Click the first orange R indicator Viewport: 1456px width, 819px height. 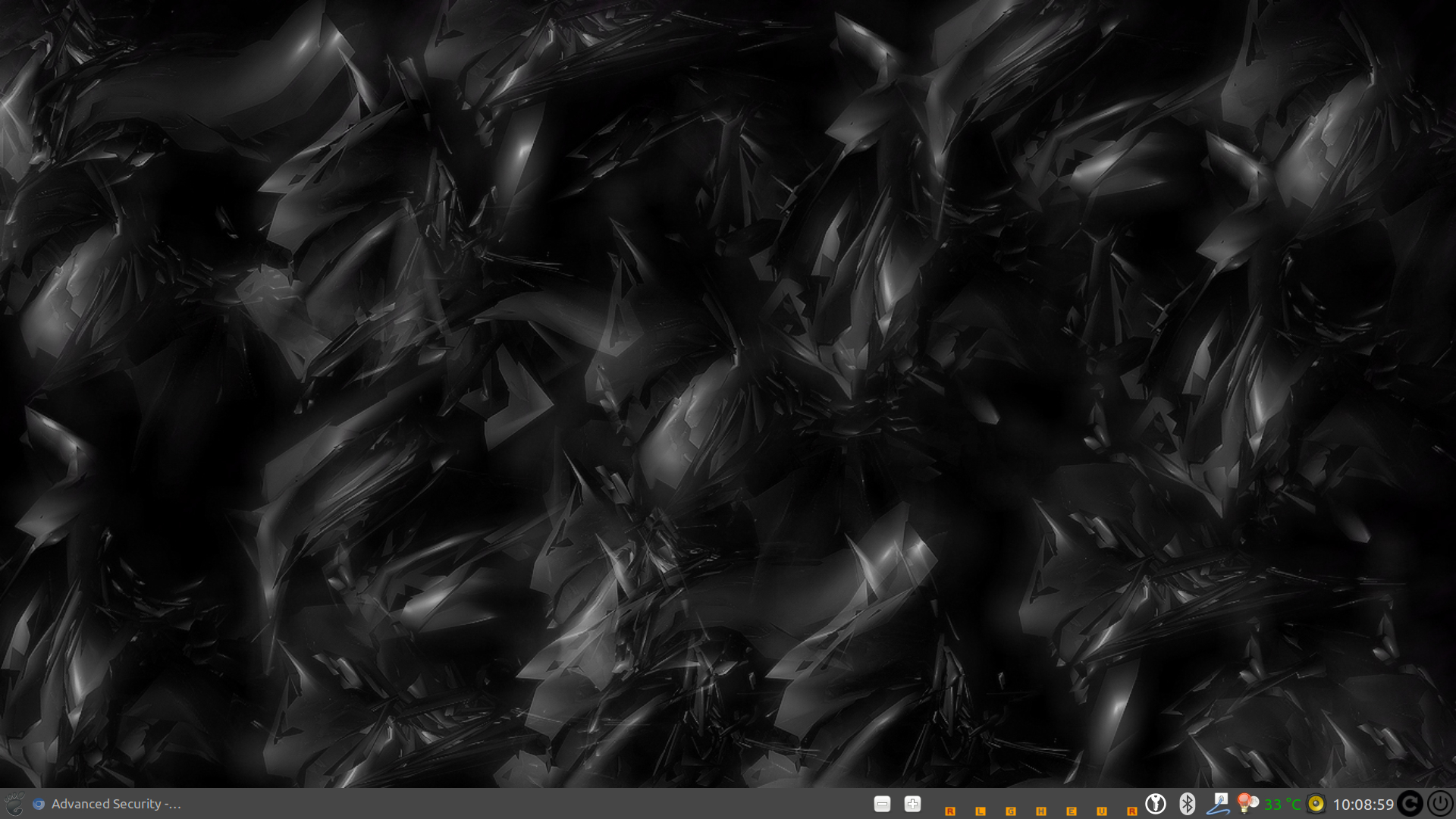[x=949, y=811]
